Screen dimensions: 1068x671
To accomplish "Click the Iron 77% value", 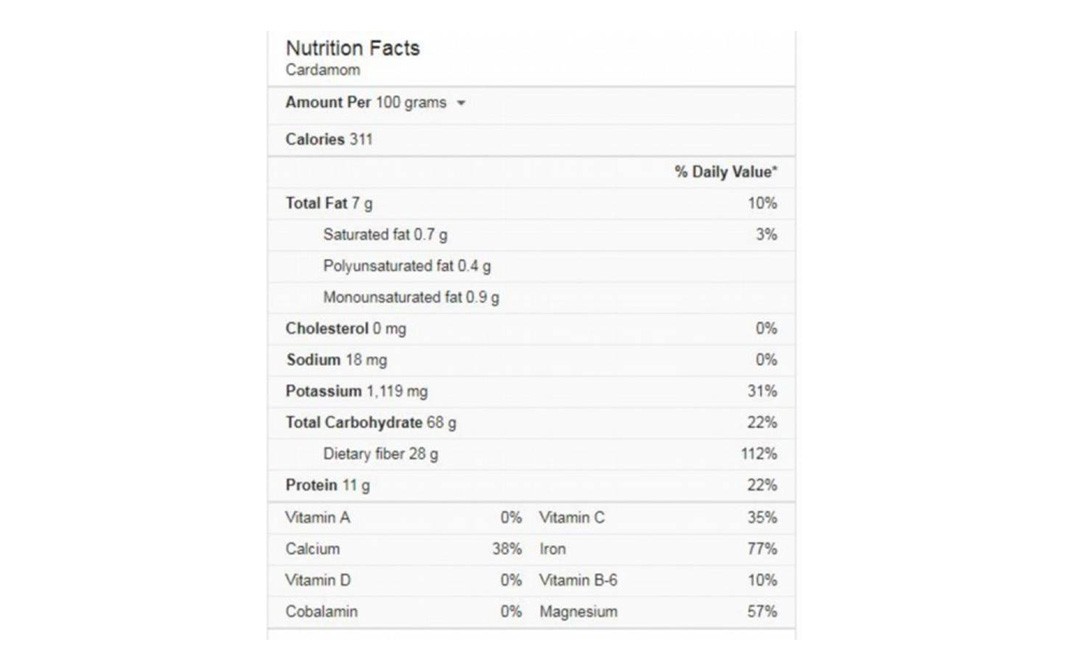I will tap(761, 549).
